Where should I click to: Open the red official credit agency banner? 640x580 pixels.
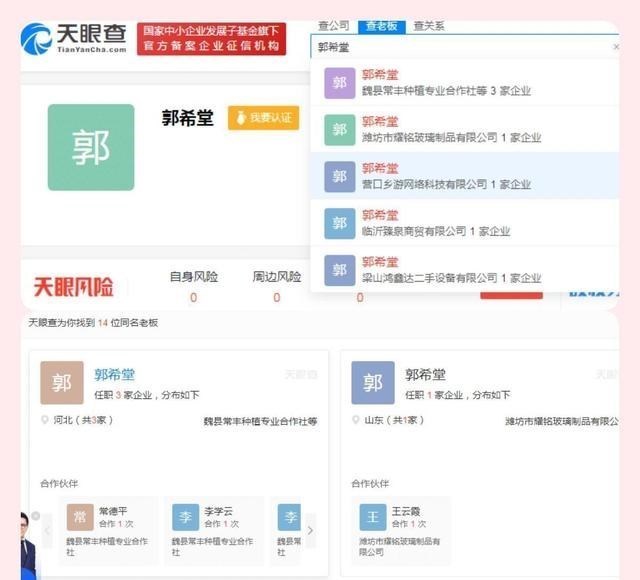(211, 39)
